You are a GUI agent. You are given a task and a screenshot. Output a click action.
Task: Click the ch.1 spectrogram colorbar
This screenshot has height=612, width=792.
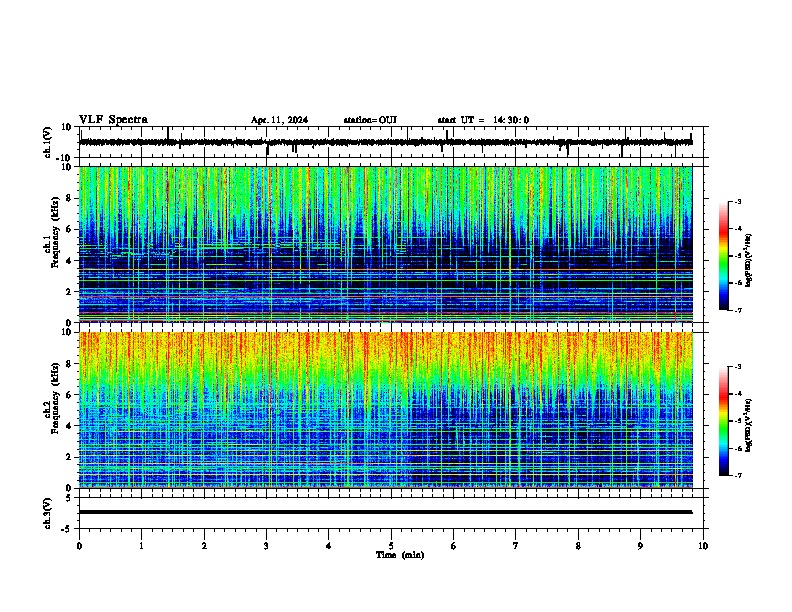[x=724, y=256]
